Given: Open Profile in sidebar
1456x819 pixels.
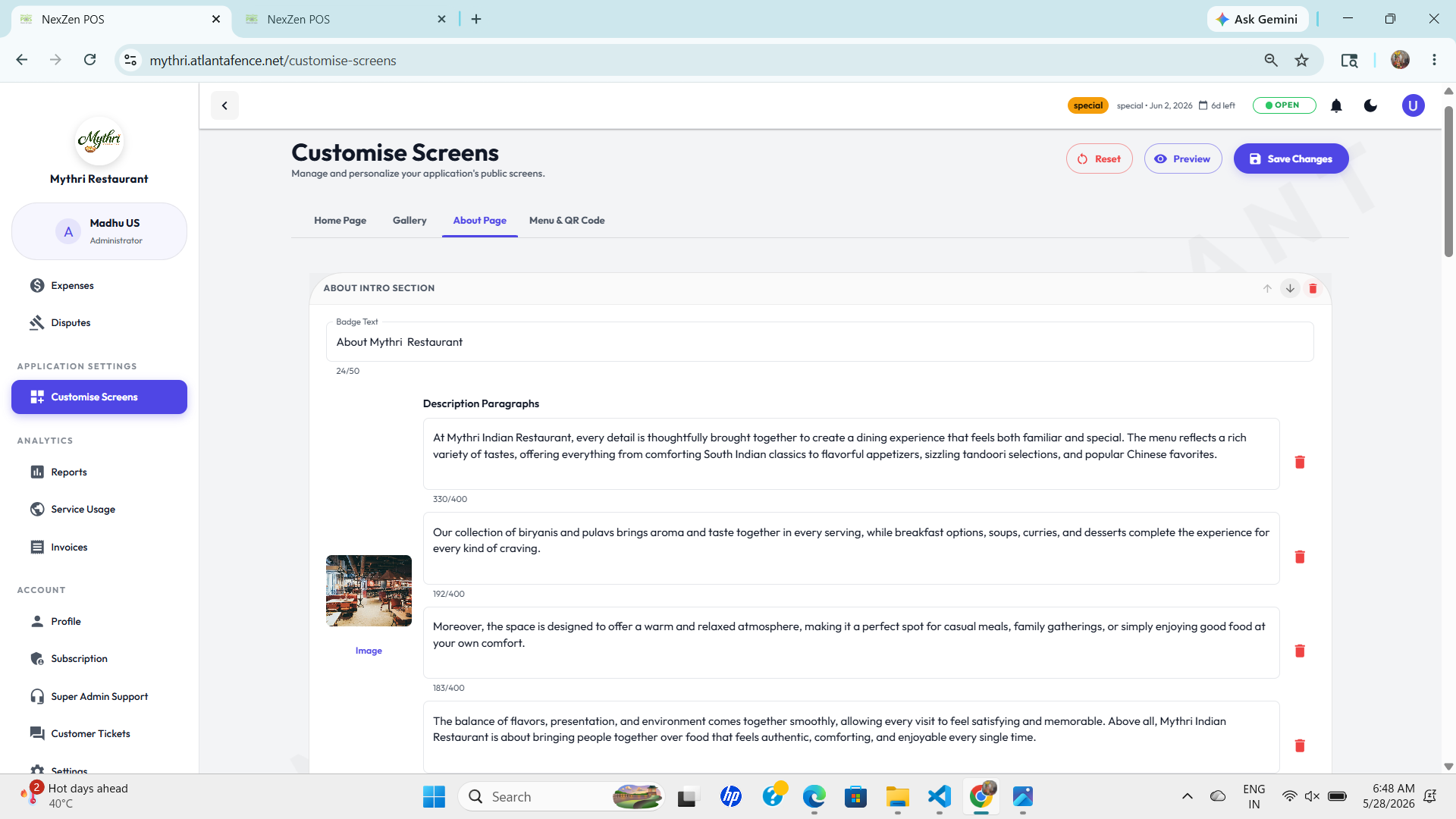Looking at the screenshot, I should coord(99,622).
